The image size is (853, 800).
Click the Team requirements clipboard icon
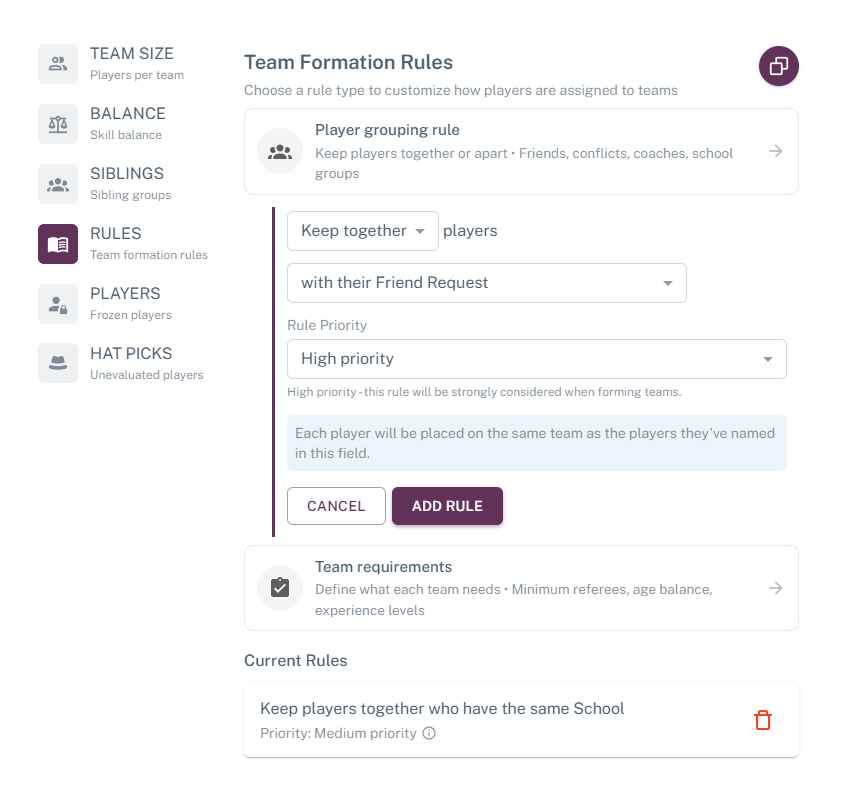pos(280,588)
